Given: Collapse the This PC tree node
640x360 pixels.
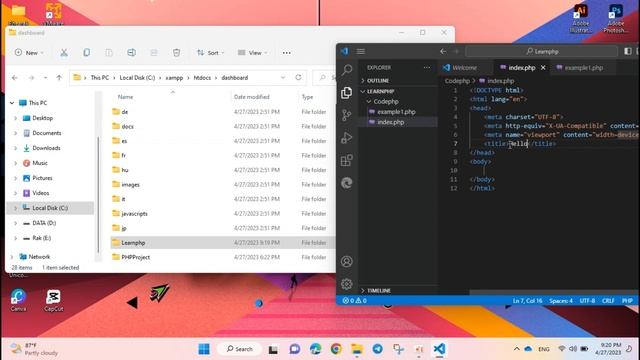Looking at the screenshot, I should [12, 103].
